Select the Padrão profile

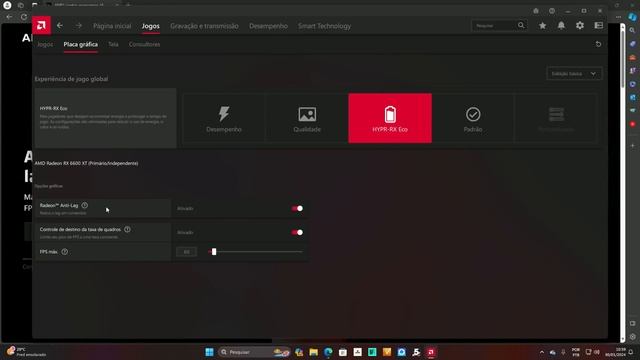coord(473,118)
